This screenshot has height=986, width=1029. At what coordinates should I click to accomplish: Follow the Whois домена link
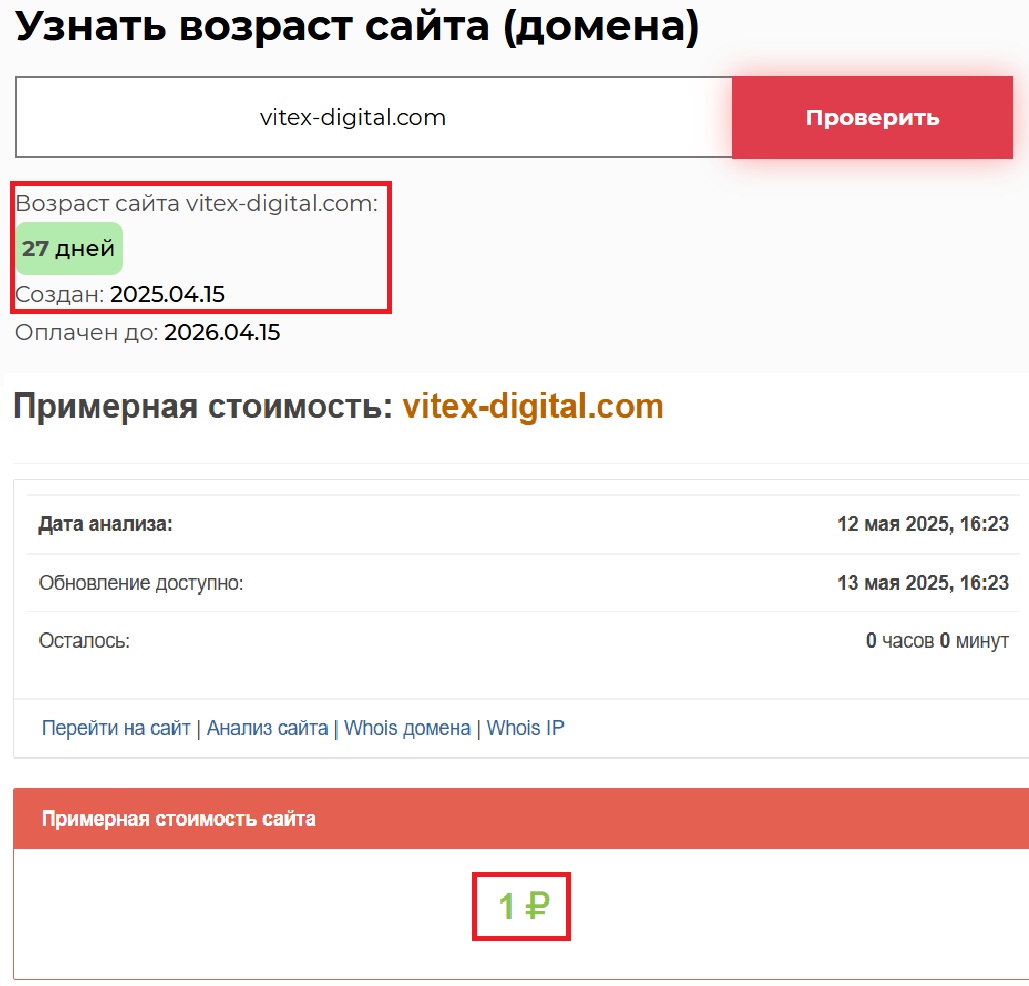click(x=407, y=728)
